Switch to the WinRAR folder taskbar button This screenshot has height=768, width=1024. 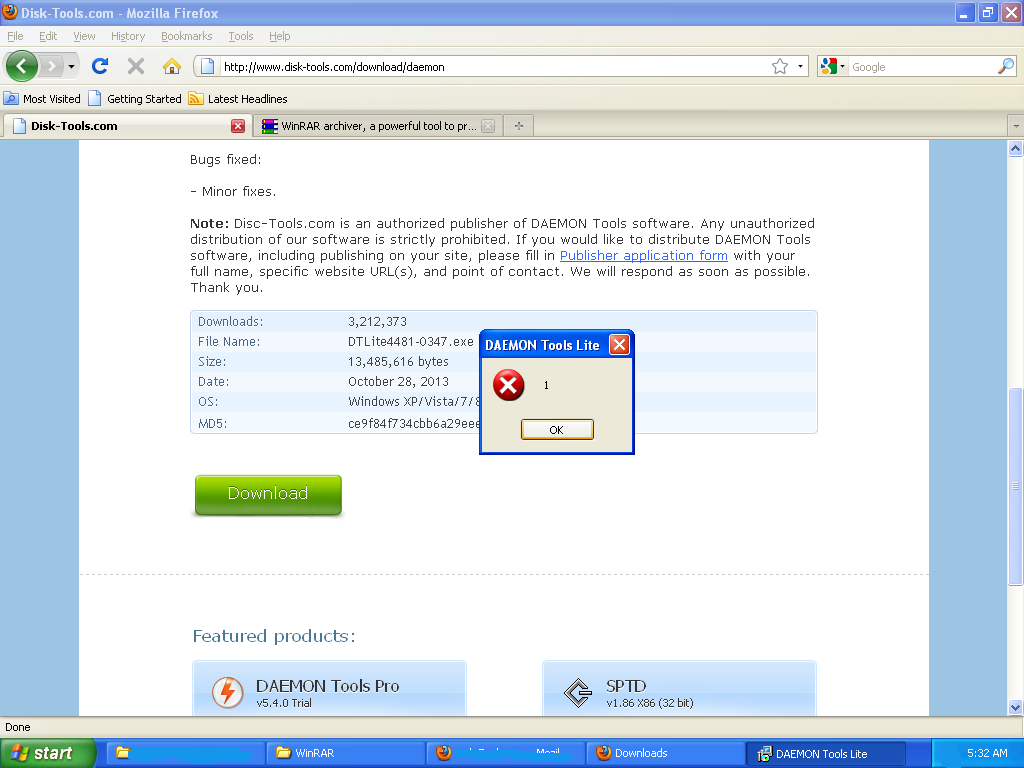coord(345,753)
